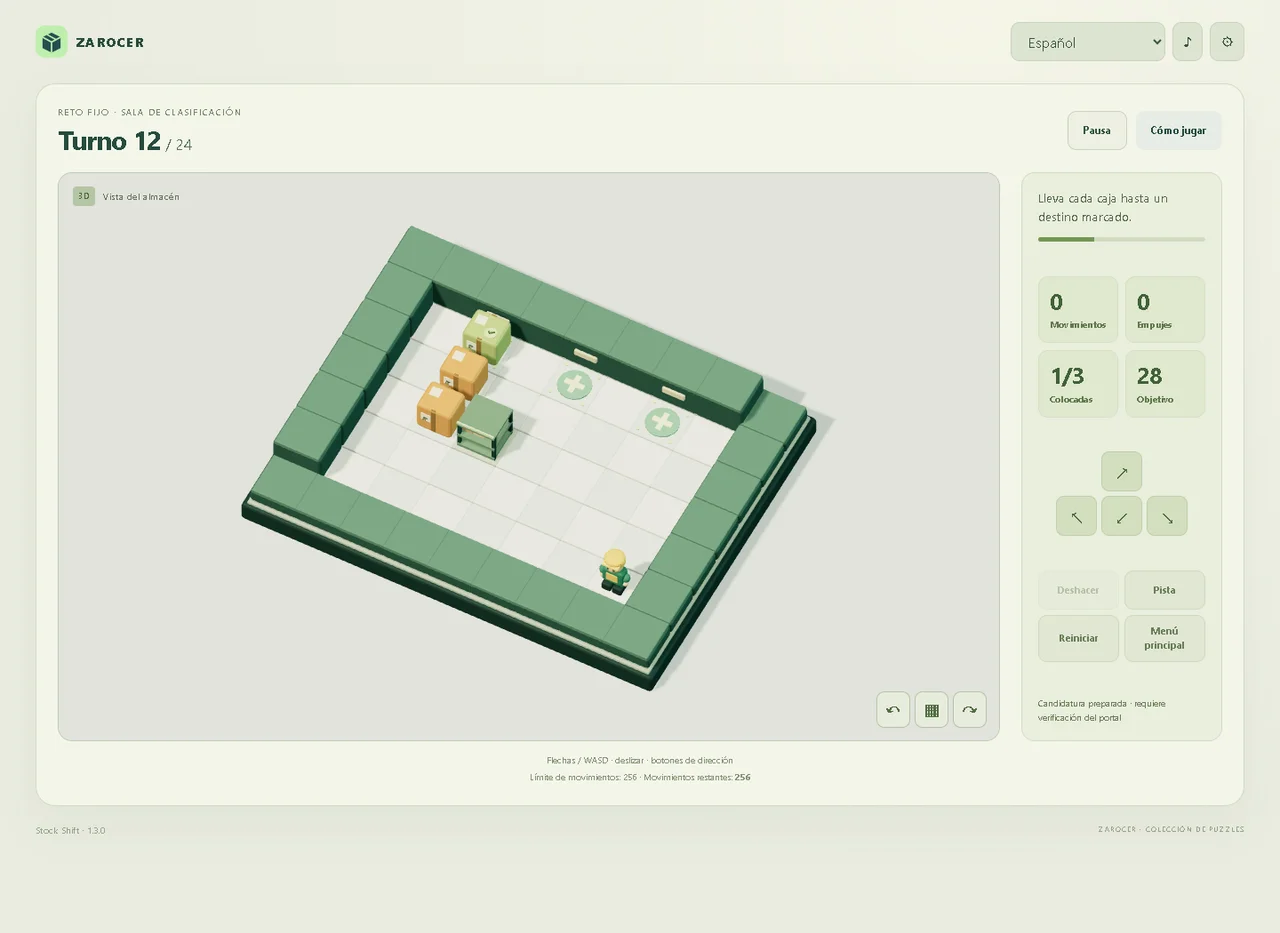Toggle the grid view icon
The width and height of the screenshot is (1280, 933).
tap(931, 710)
